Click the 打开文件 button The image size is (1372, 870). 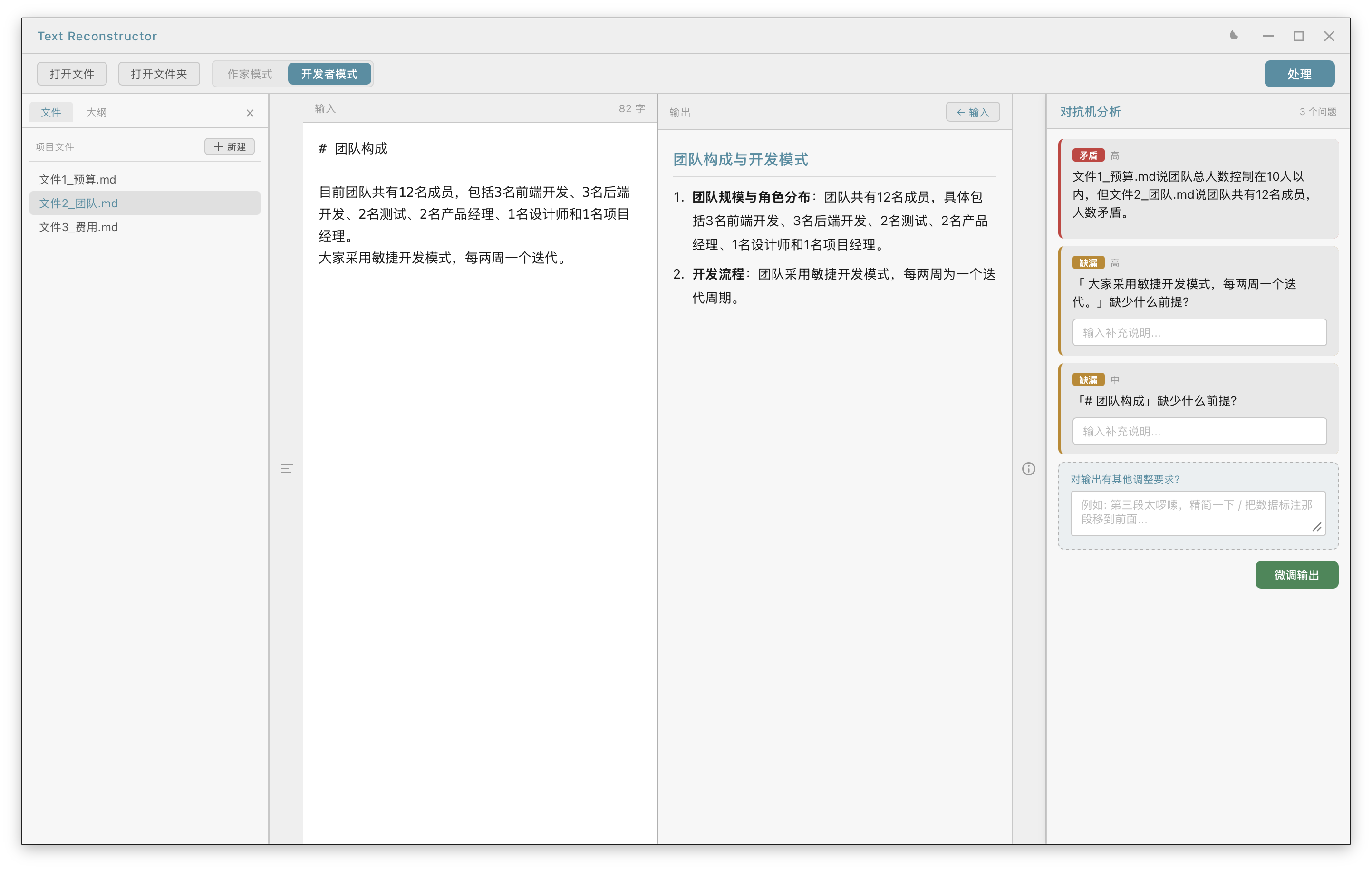(x=72, y=74)
